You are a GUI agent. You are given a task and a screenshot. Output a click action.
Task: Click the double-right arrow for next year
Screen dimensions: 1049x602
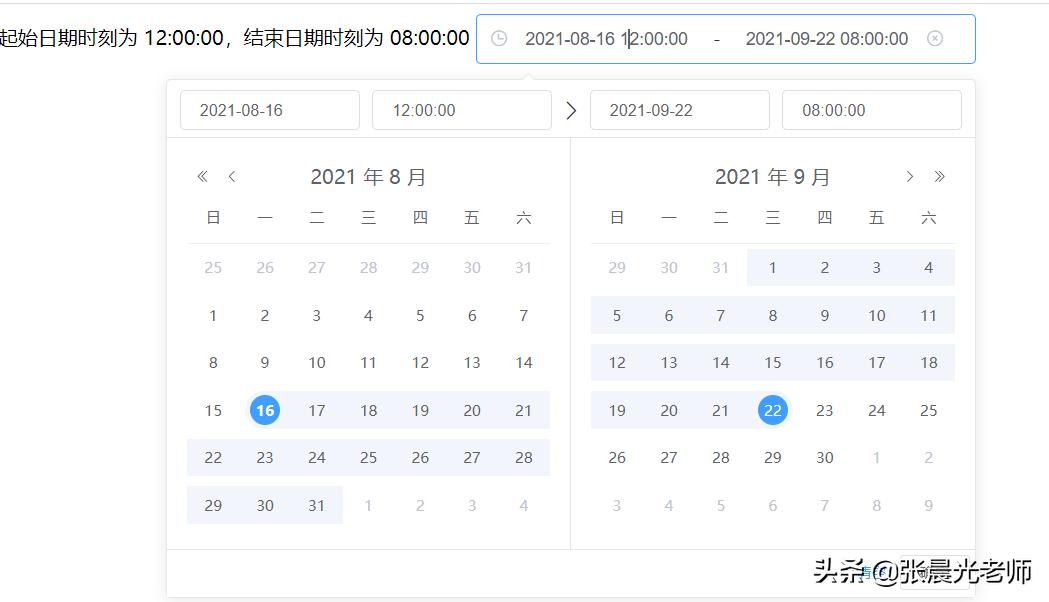click(x=940, y=175)
